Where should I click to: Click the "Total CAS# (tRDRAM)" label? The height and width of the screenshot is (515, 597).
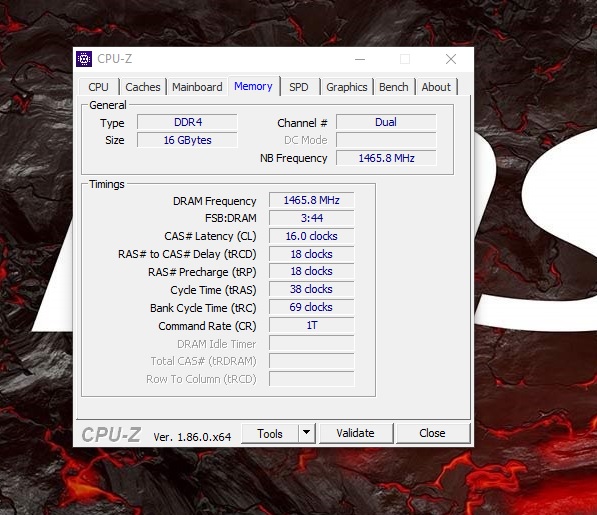(x=203, y=361)
